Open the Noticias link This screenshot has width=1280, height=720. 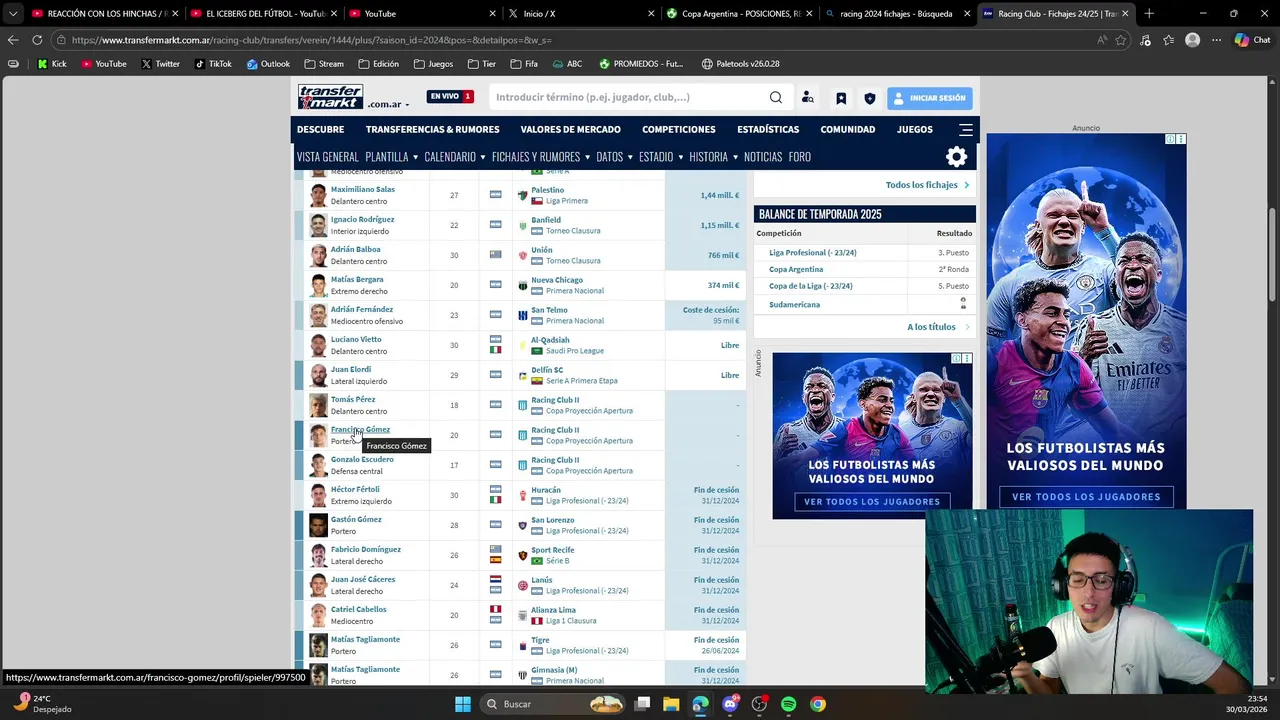tap(763, 157)
